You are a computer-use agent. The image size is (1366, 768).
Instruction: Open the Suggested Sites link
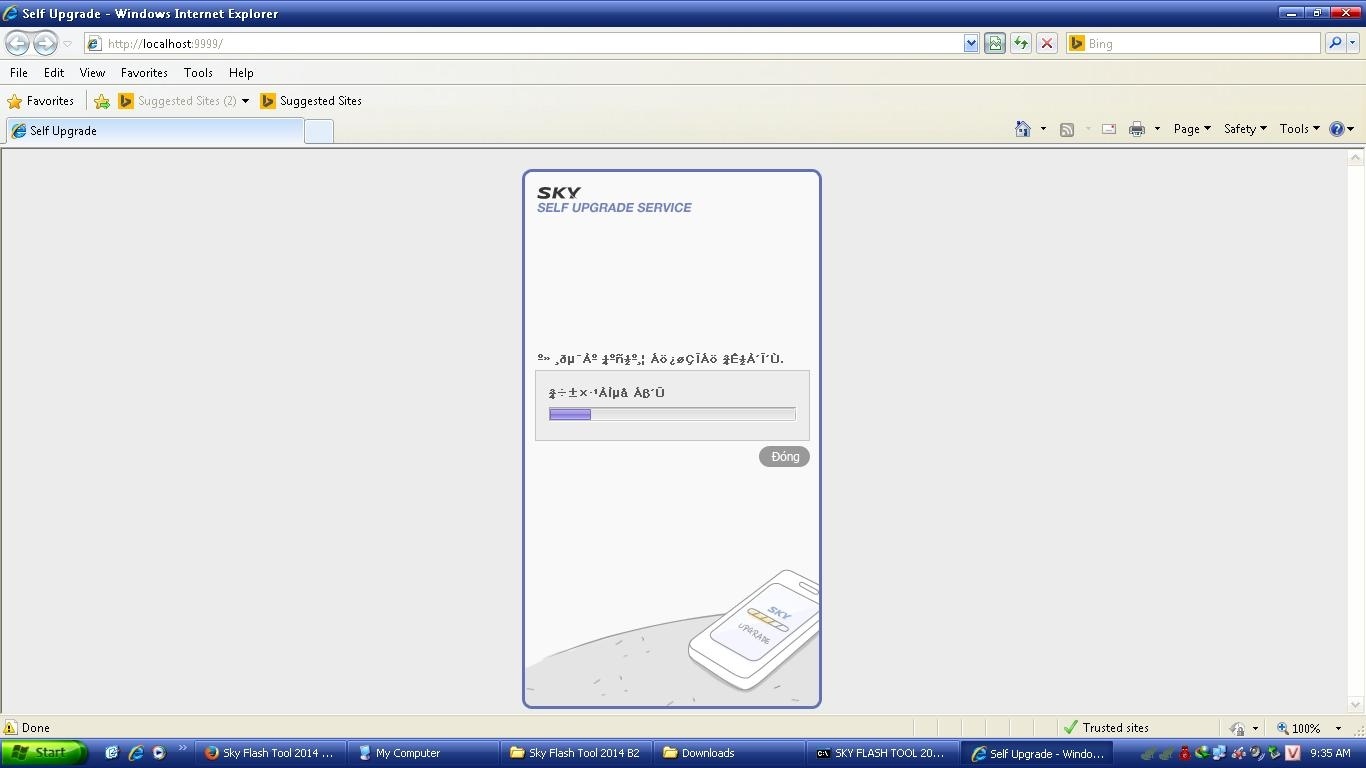pyautogui.click(x=311, y=101)
